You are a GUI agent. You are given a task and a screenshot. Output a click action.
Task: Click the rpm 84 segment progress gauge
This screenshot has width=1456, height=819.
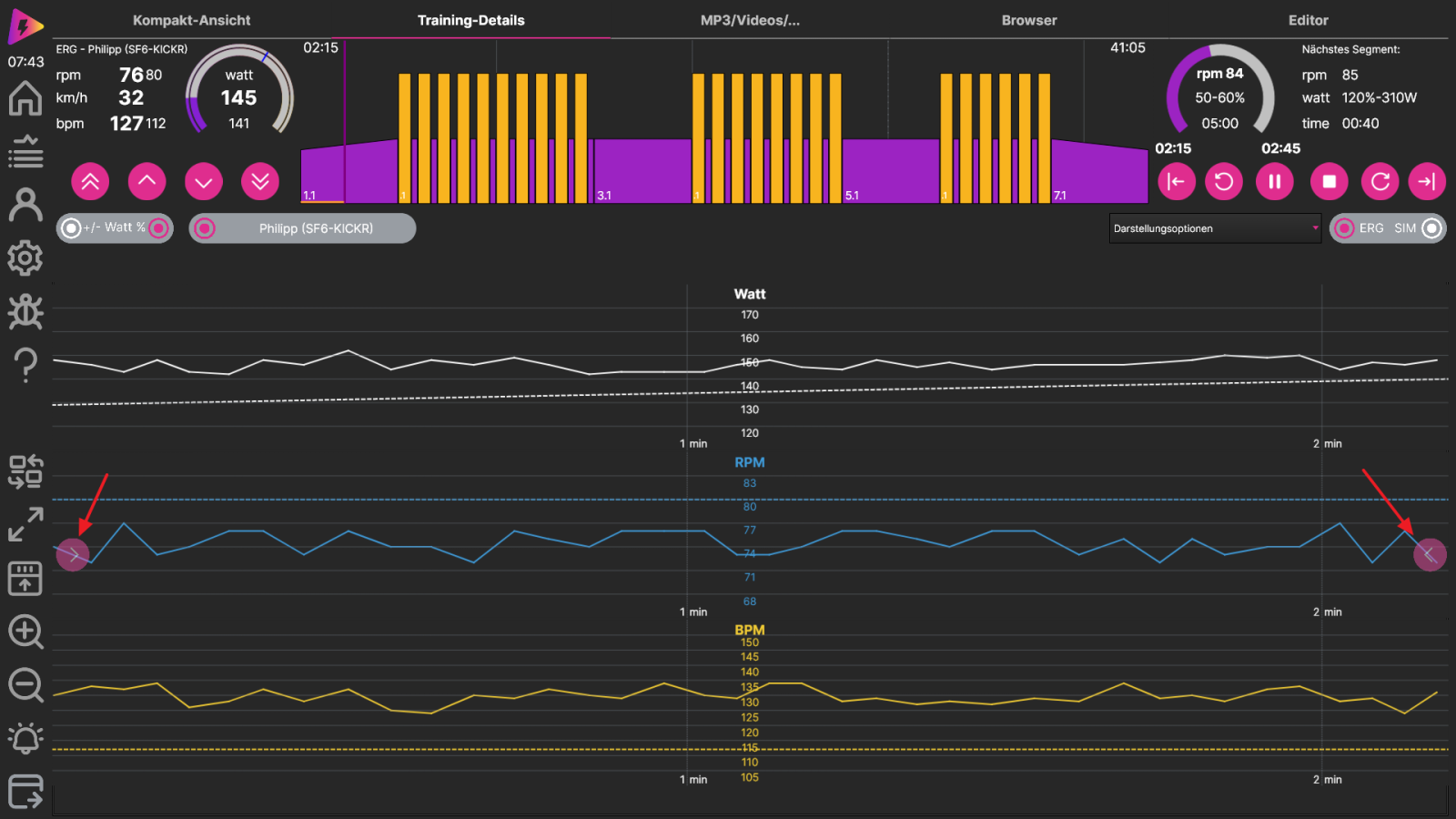point(1219,91)
